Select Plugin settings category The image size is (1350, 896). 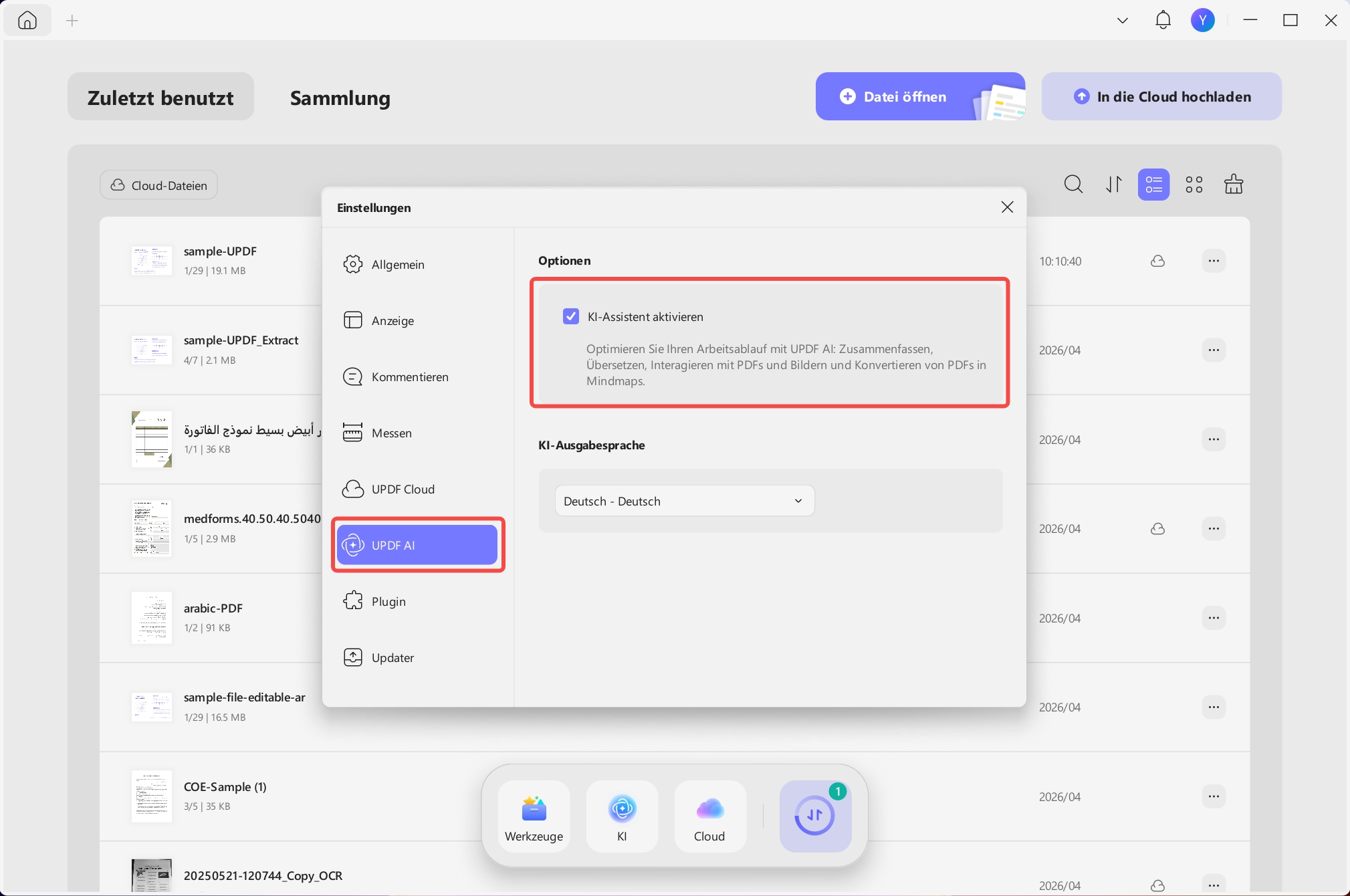point(417,601)
